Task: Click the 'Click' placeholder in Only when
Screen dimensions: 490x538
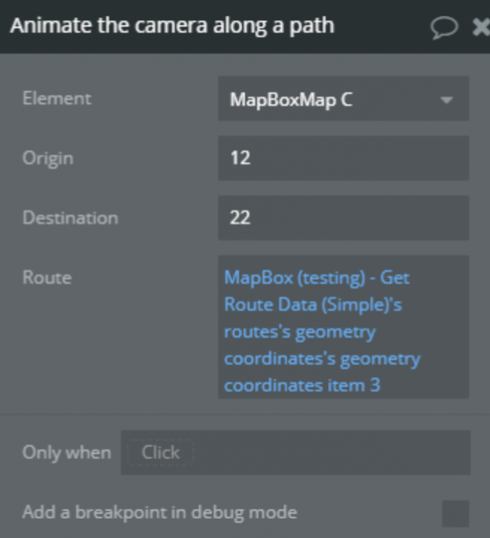Action: coord(160,452)
